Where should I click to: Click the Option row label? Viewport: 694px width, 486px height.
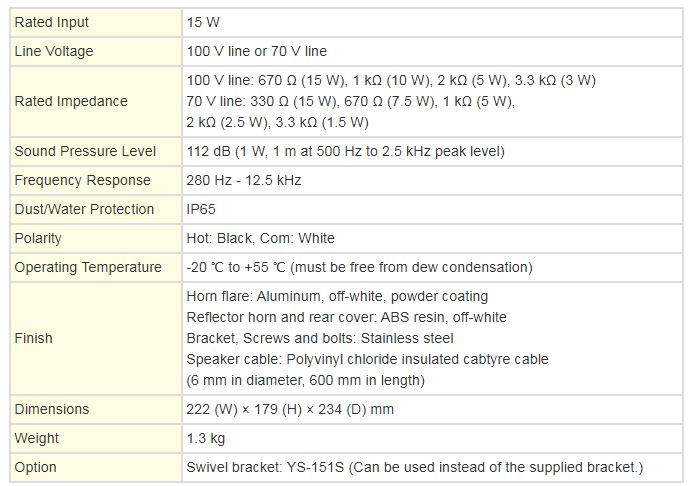click(36, 468)
